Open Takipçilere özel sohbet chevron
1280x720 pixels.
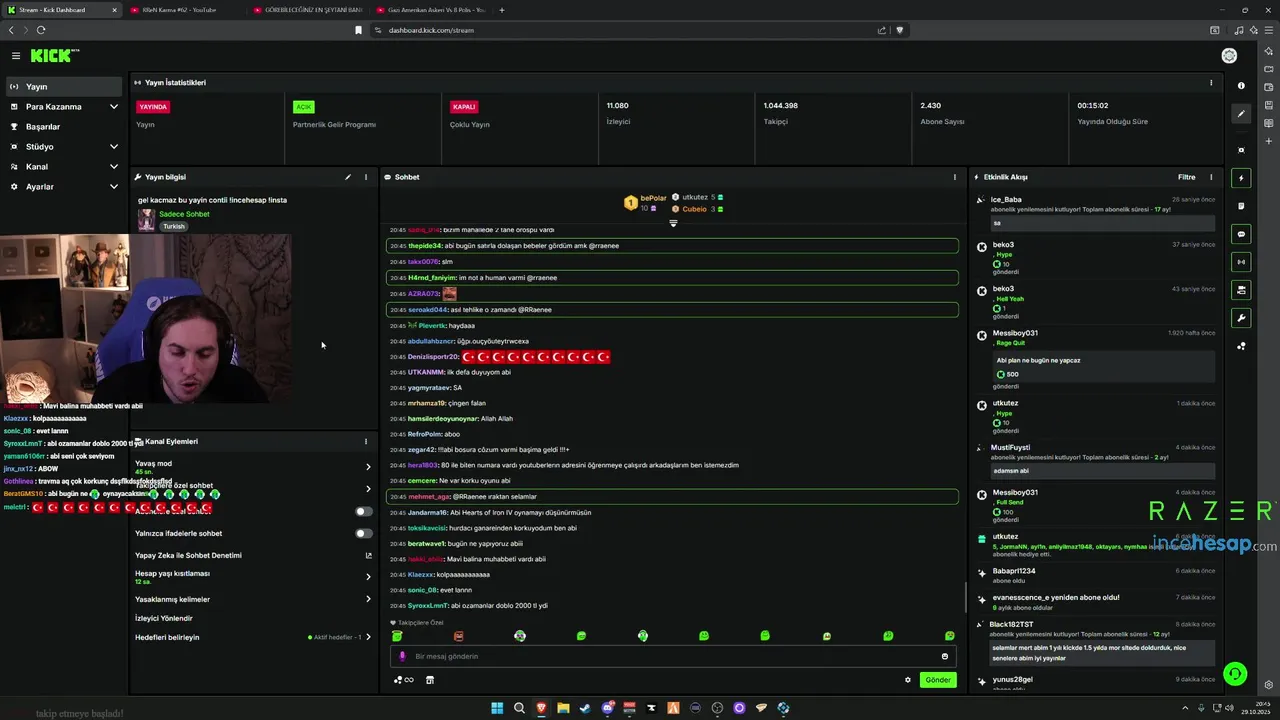[368, 489]
